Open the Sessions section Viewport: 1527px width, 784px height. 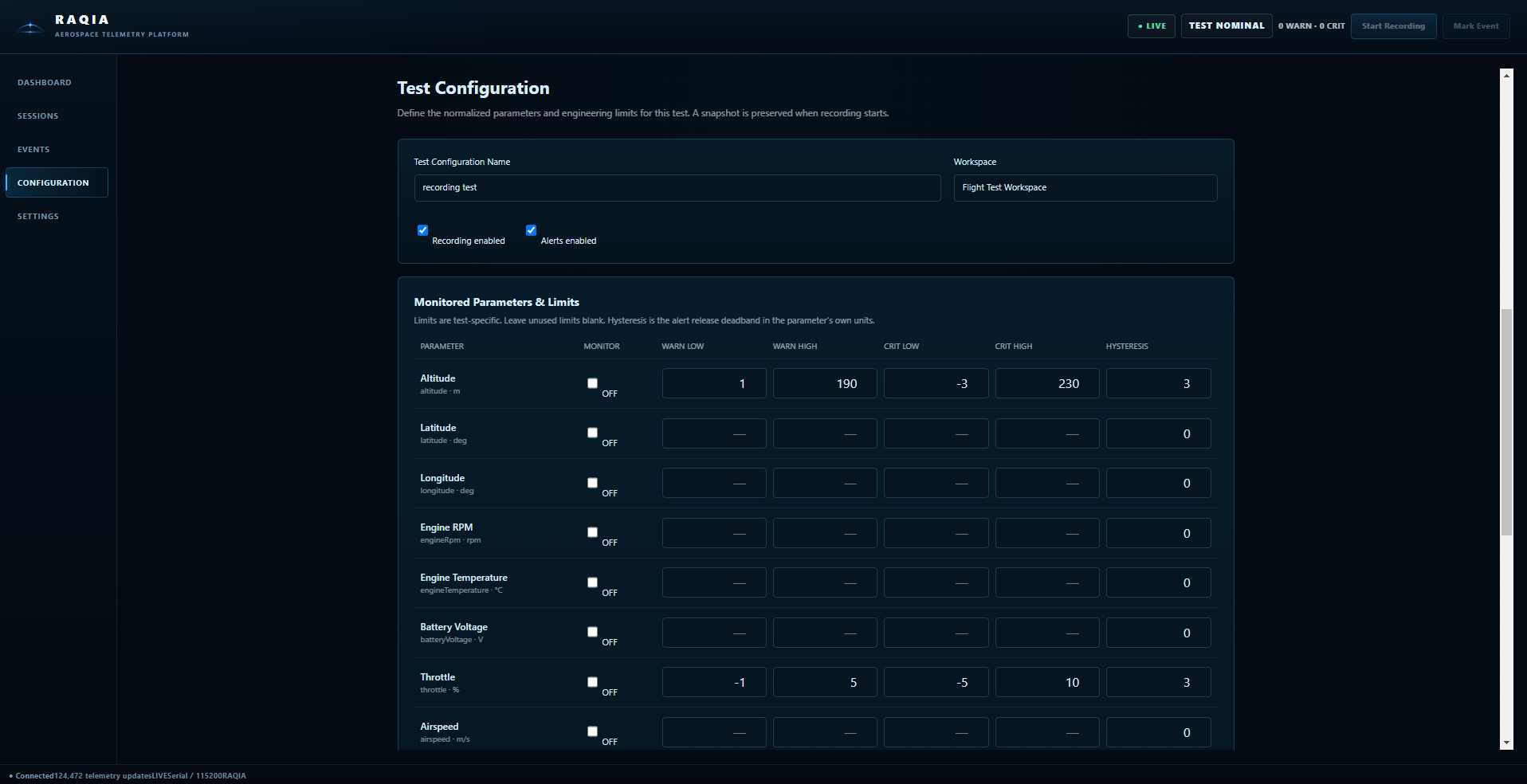[38, 116]
